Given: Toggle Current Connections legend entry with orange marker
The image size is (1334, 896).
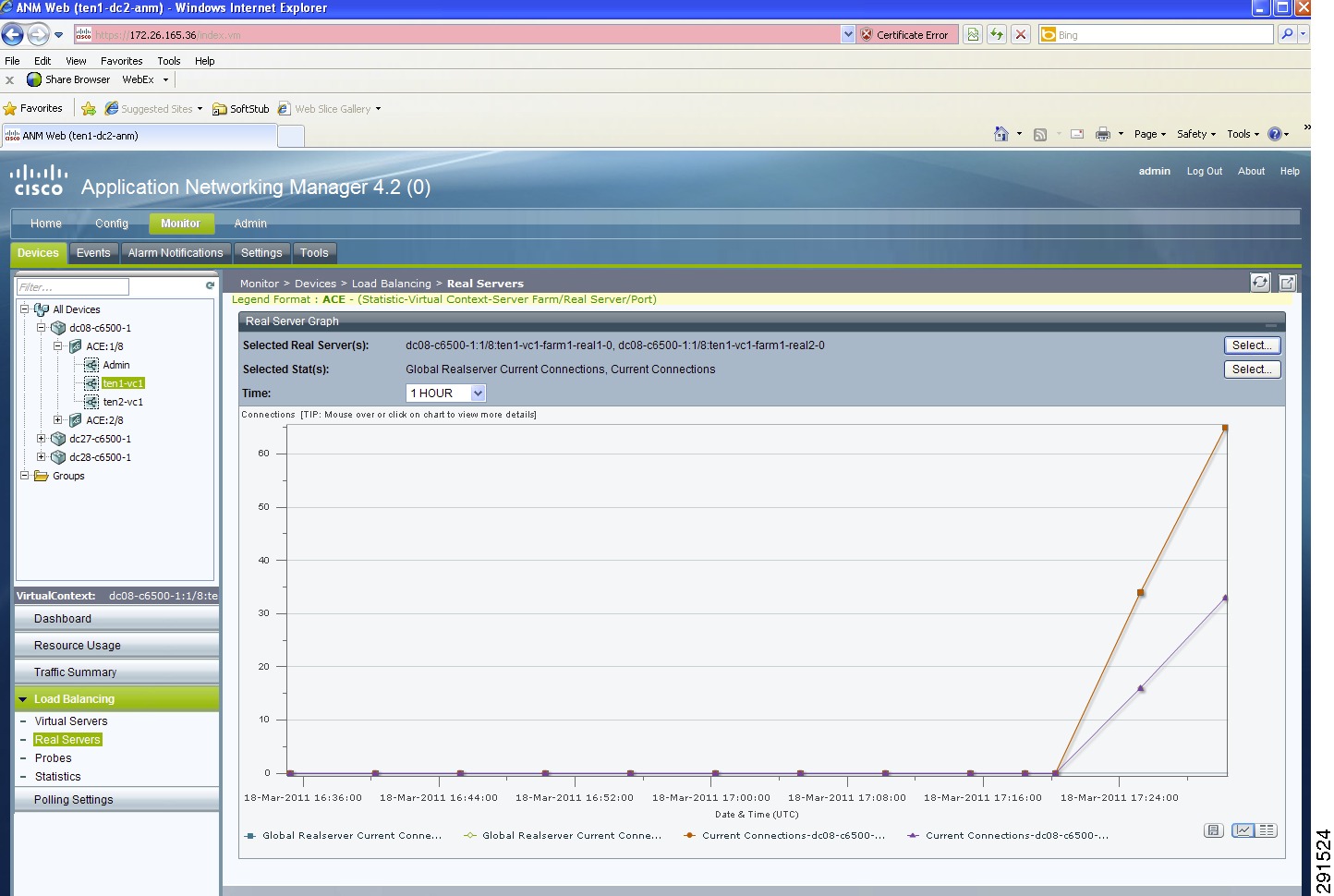Looking at the screenshot, I should pos(784,836).
